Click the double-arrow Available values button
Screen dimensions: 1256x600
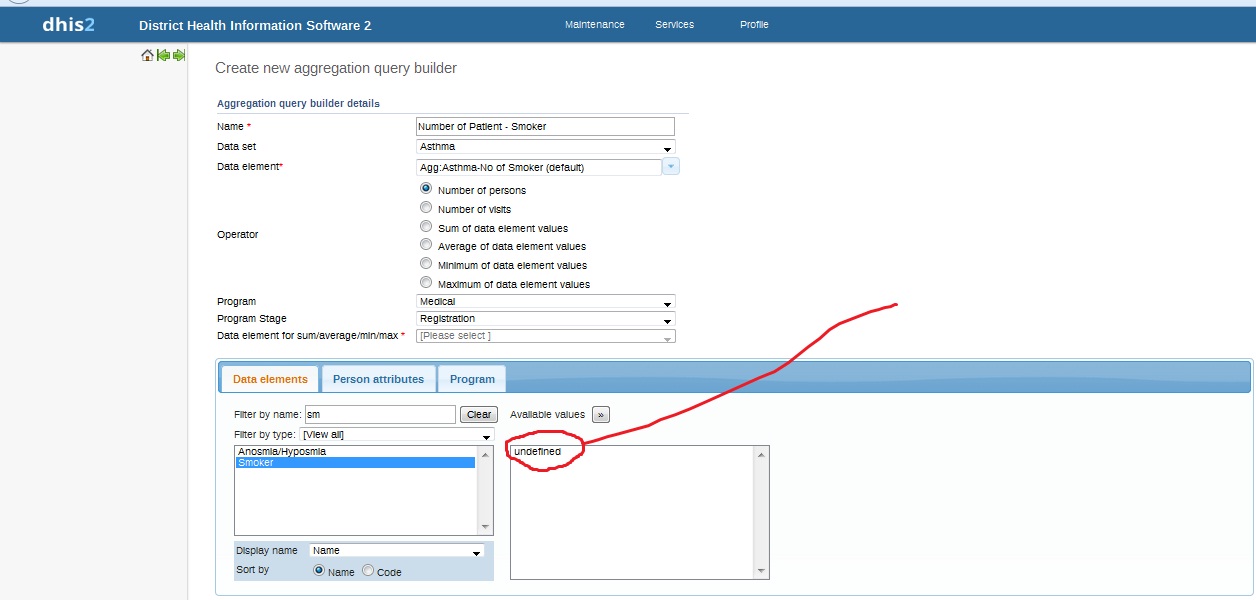[600, 414]
